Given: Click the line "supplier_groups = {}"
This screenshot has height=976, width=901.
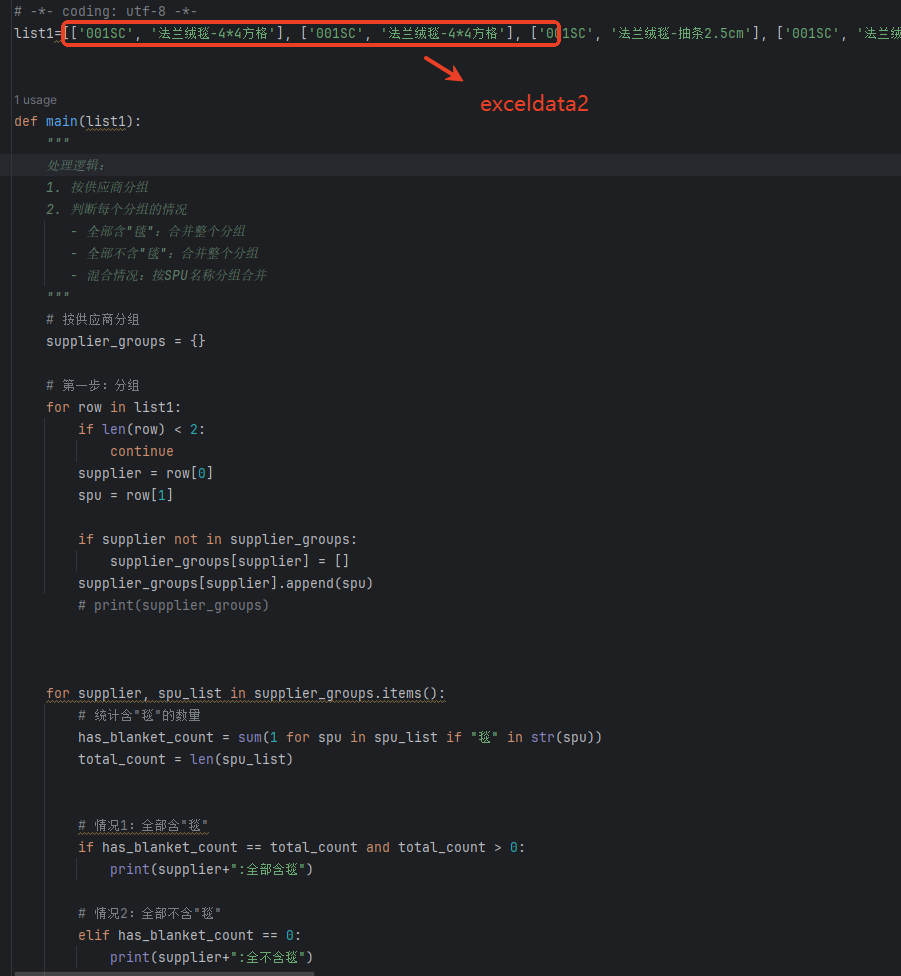Looking at the screenshot, I should (126, 341).
